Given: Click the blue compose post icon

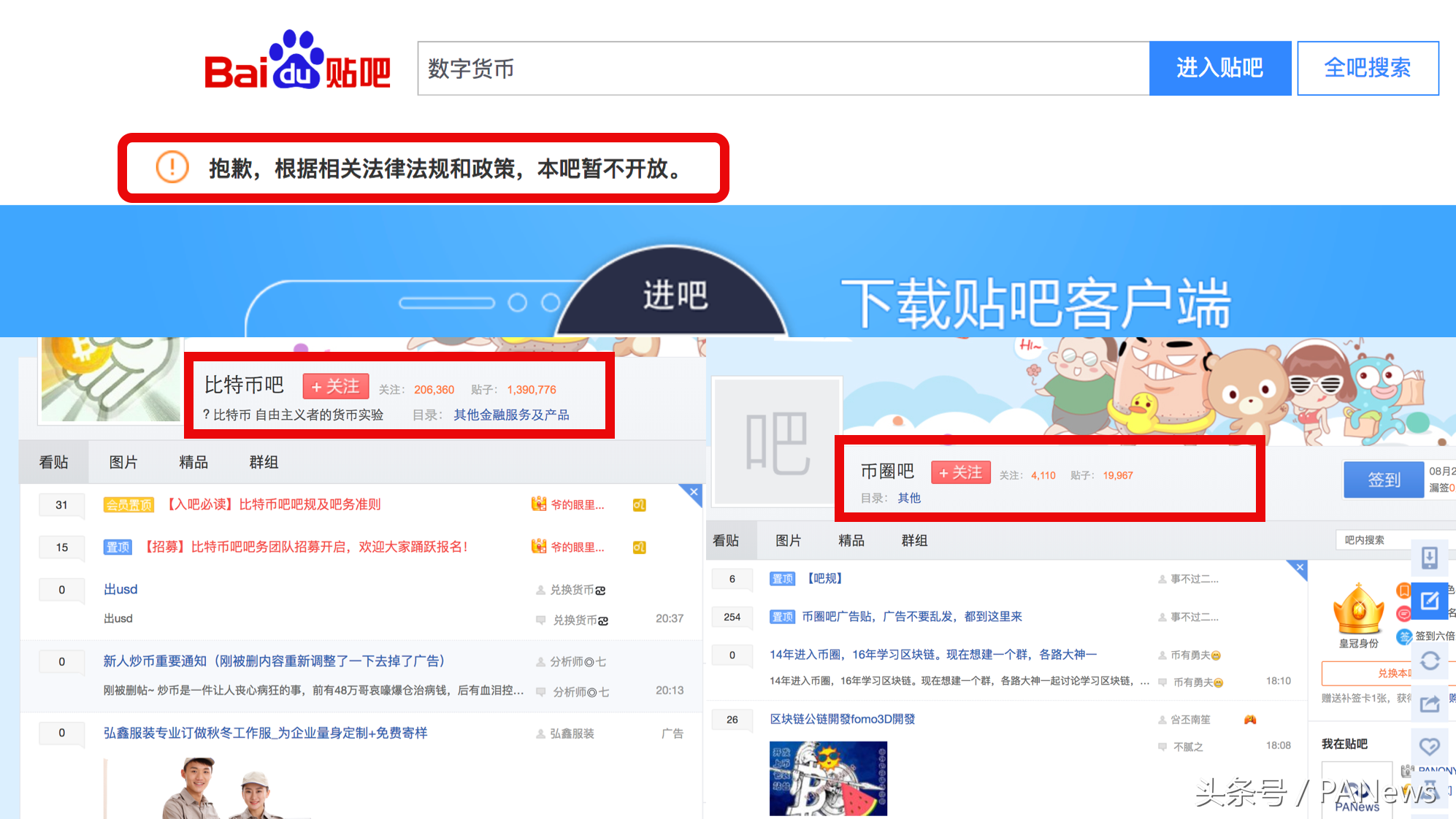Looking at the screenshot, I should tap(1429, 601).
